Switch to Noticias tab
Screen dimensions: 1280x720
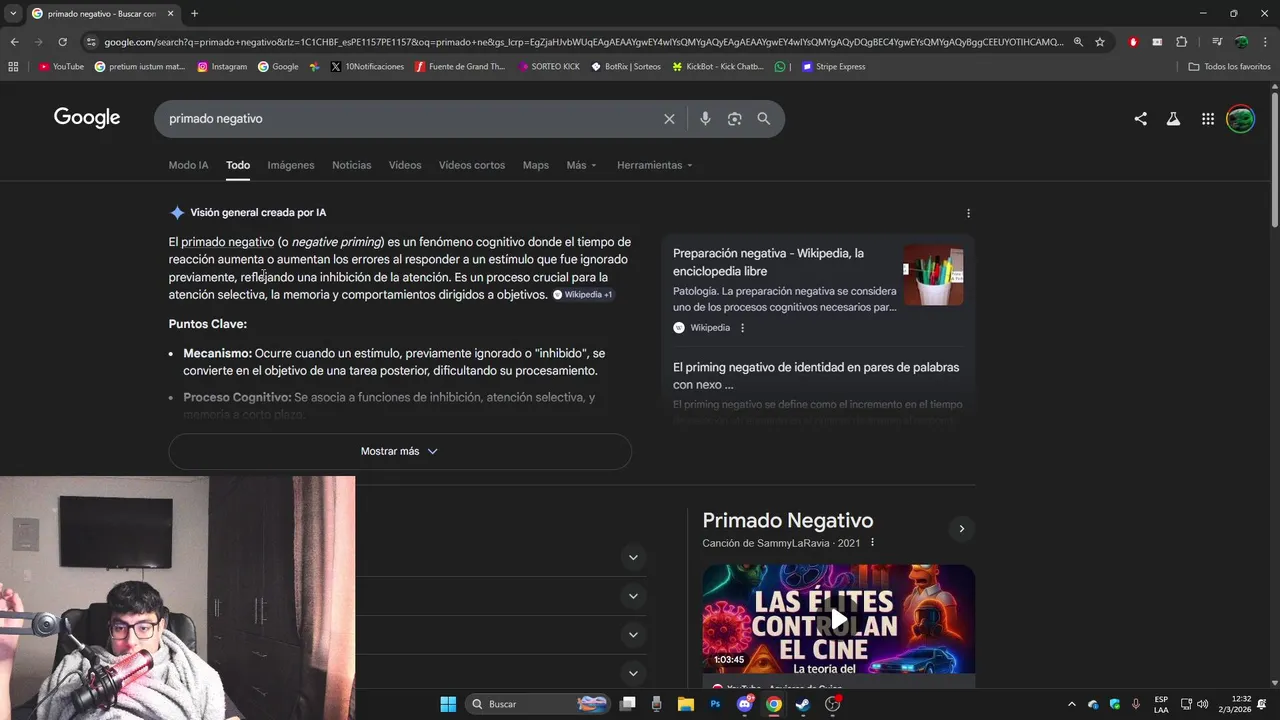[352, 165]
